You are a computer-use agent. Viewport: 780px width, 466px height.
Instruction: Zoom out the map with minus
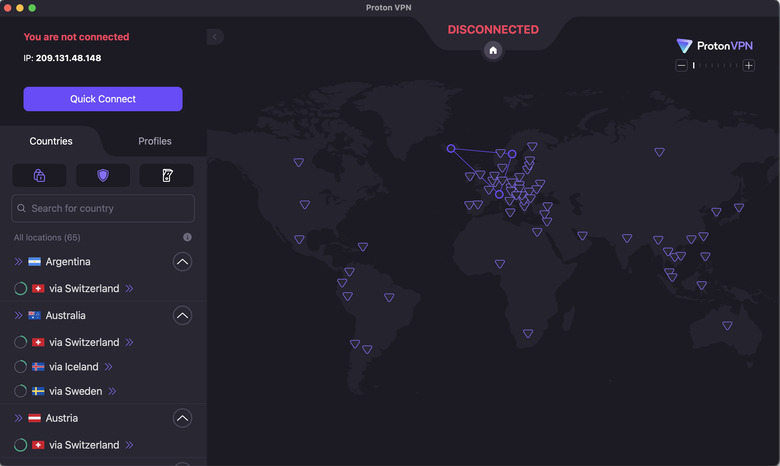pyautogui.click(x=682, y=65)
